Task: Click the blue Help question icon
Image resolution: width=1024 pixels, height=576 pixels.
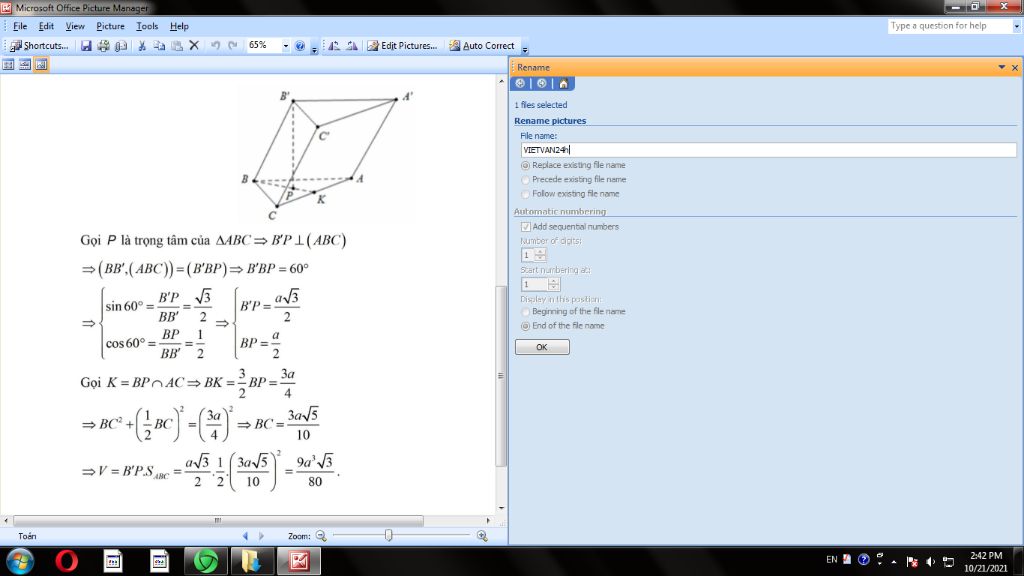Action: coord(300,46)
